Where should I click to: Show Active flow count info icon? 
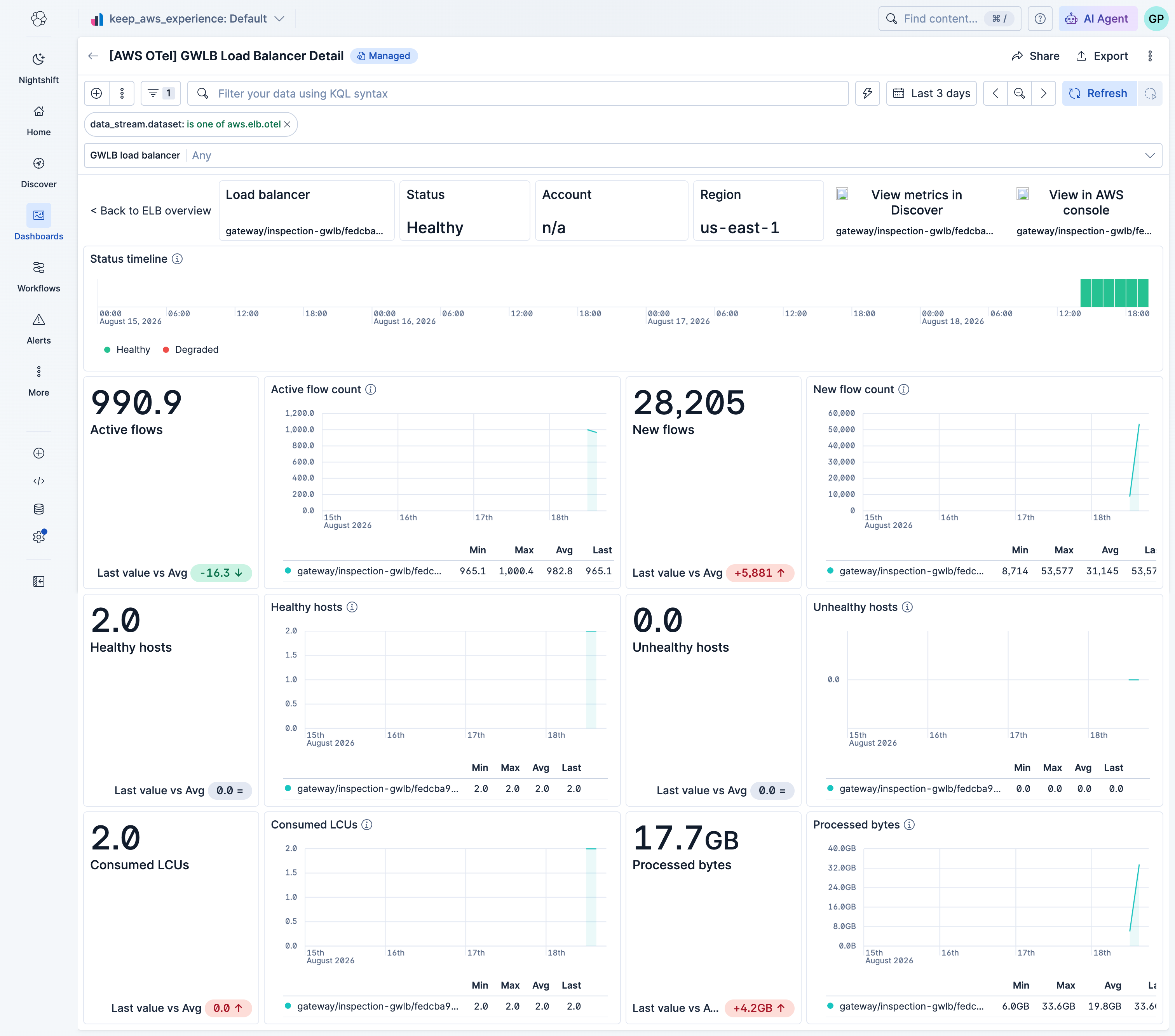pos(371,389)
